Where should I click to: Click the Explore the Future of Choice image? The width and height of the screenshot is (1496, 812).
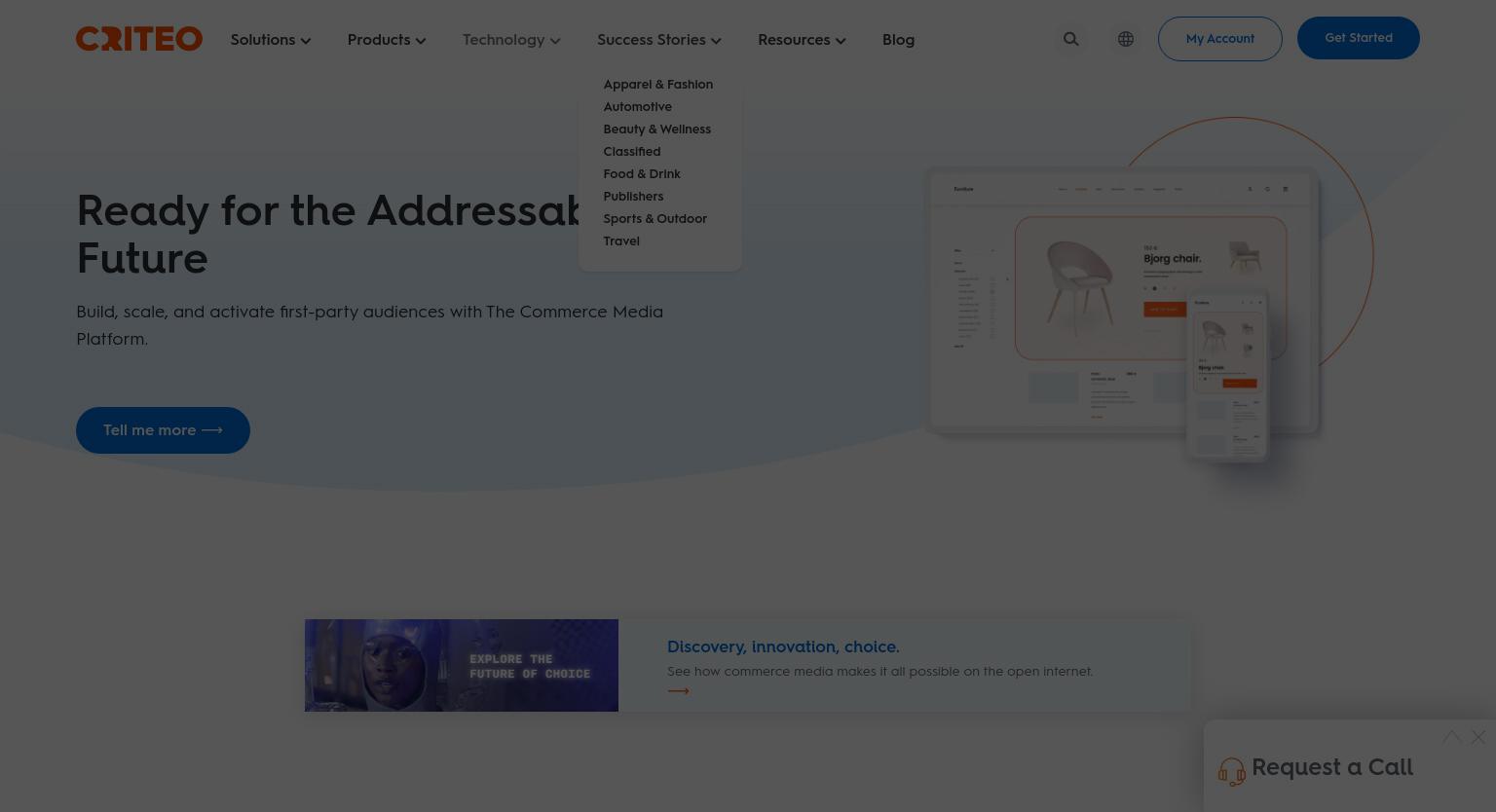point(462,665)
